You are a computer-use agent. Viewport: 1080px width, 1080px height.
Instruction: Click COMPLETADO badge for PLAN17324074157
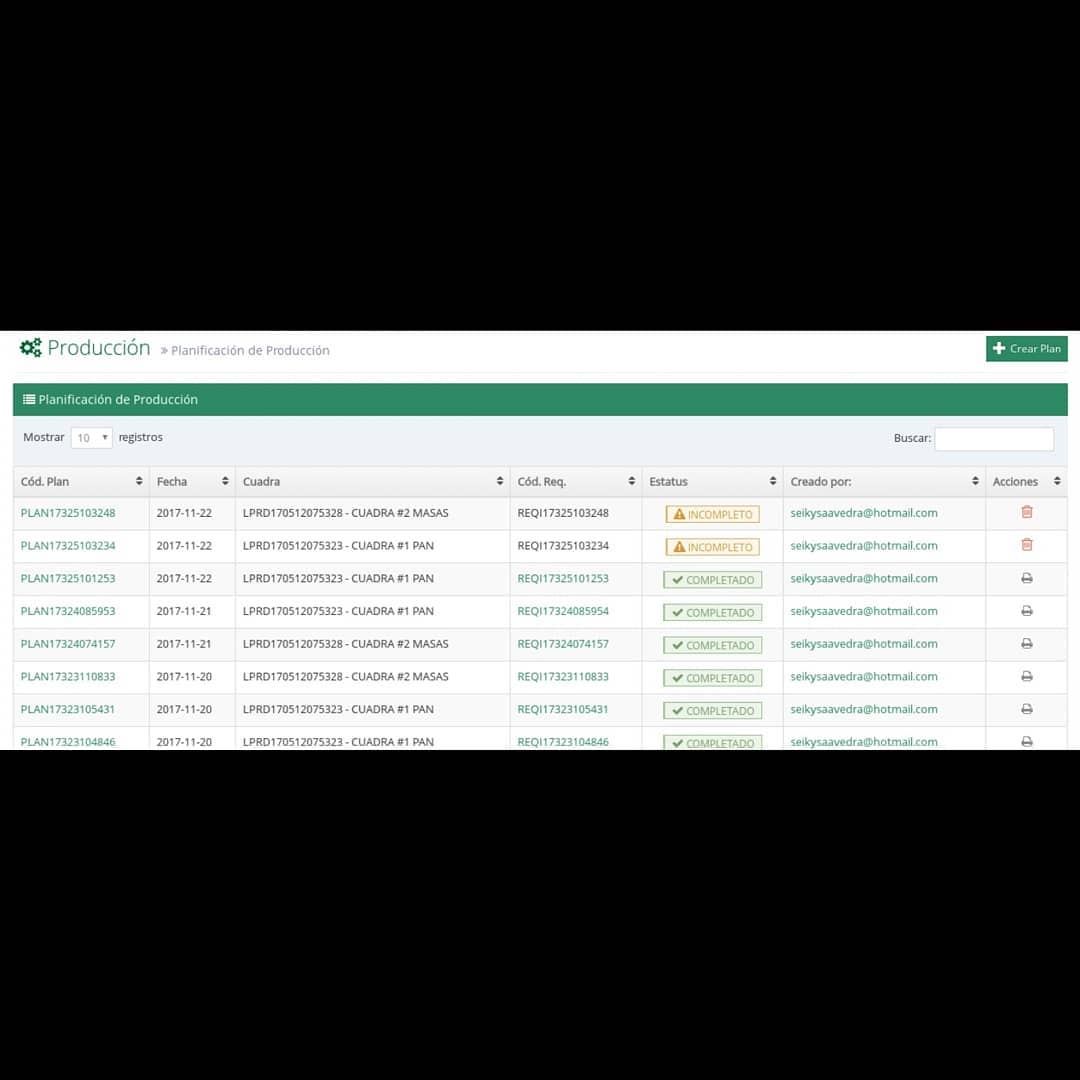[712, 645]
